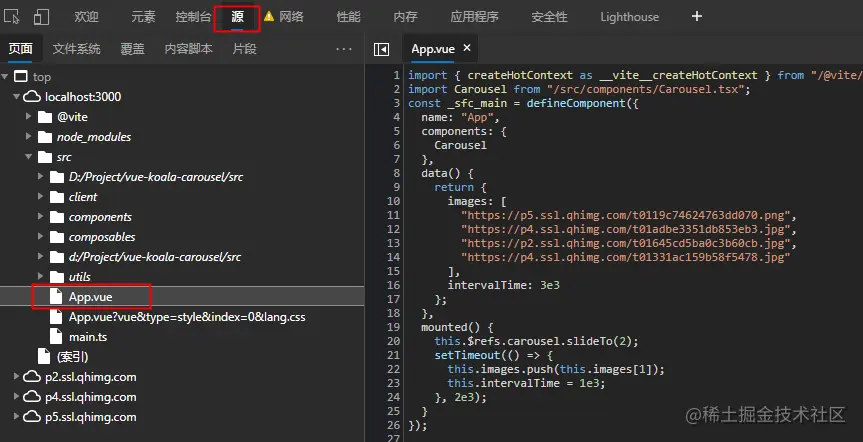Click the composables folder icon
This screenshot has height=442, width=863.
[x=57, y=237]
